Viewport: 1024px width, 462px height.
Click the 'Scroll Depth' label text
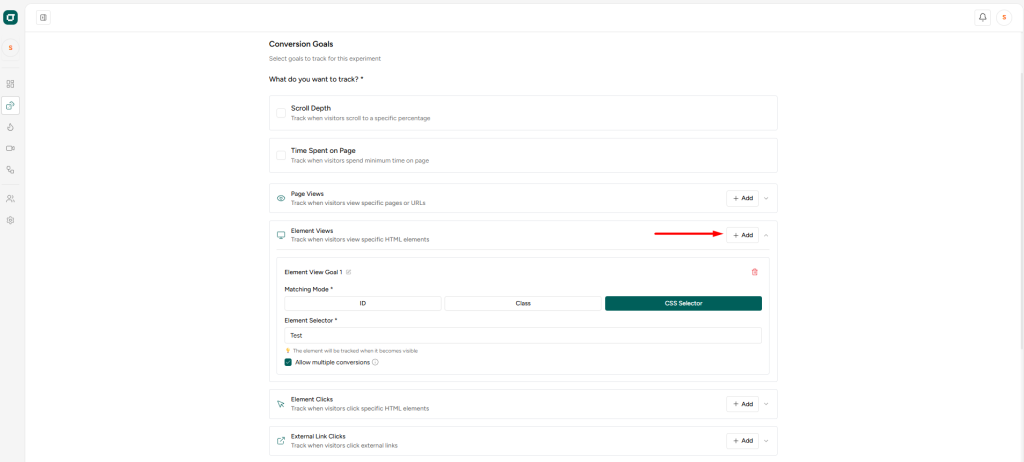tap(312, 108)
